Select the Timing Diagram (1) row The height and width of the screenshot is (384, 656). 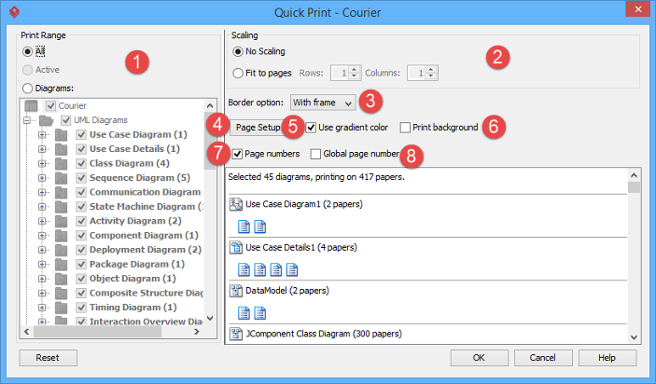coord(133,307)
